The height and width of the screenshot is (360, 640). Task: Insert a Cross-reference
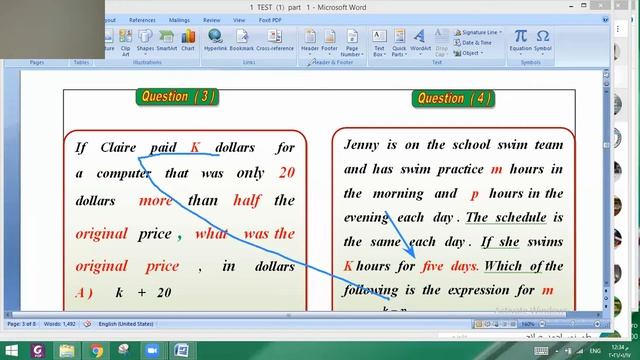tap(275, 40)
